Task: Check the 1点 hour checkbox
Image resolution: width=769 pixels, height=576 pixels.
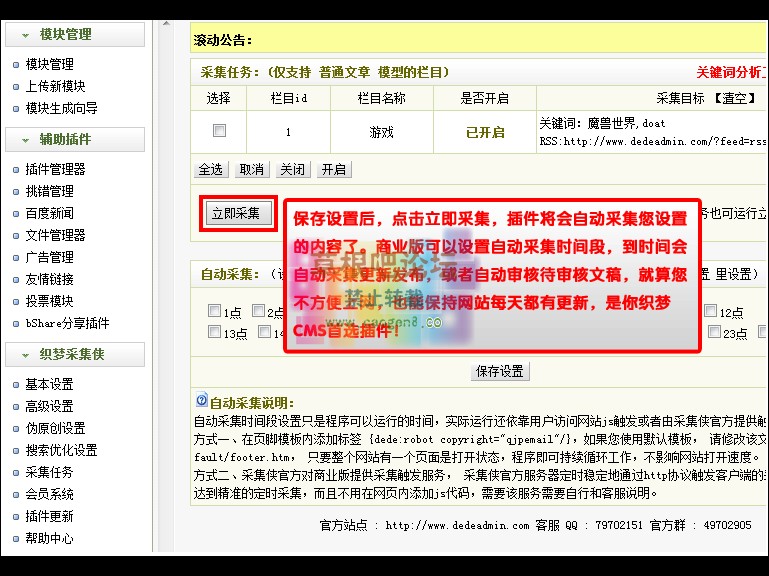Action: 214,311
